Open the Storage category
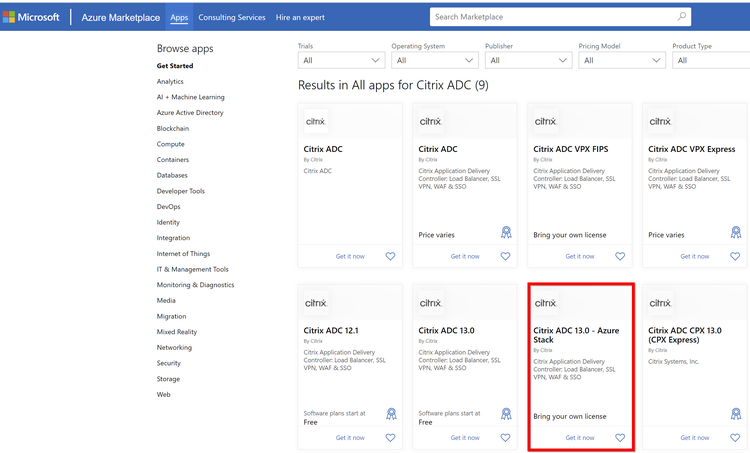 click(x=168, y=379)
